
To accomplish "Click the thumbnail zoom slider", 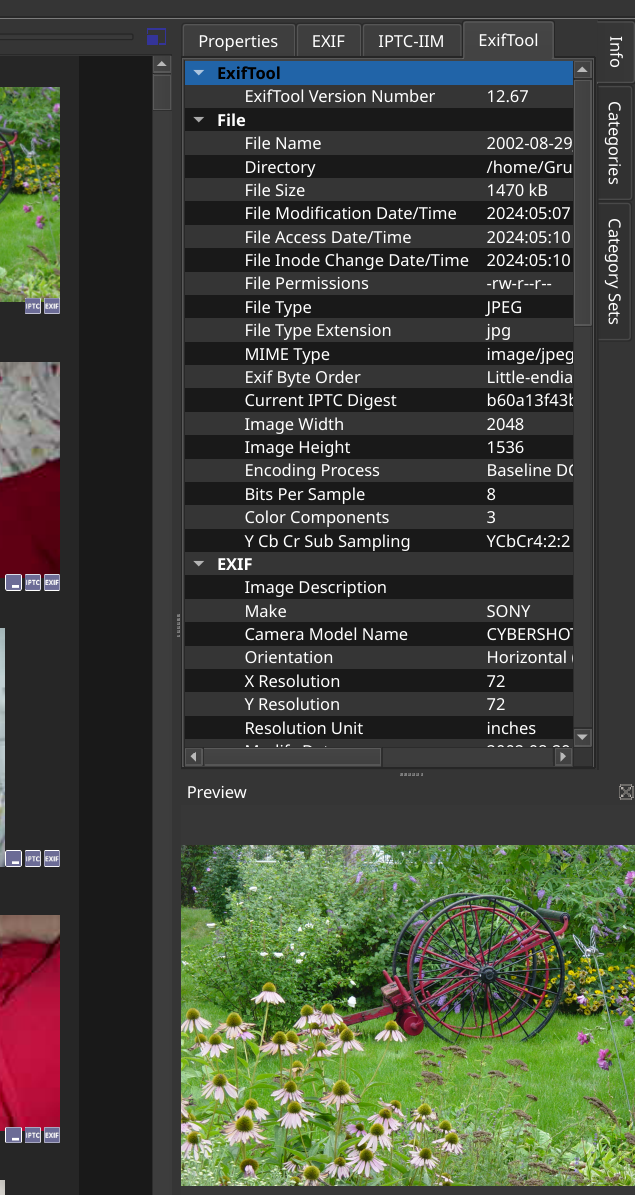I will click(66, 37).
